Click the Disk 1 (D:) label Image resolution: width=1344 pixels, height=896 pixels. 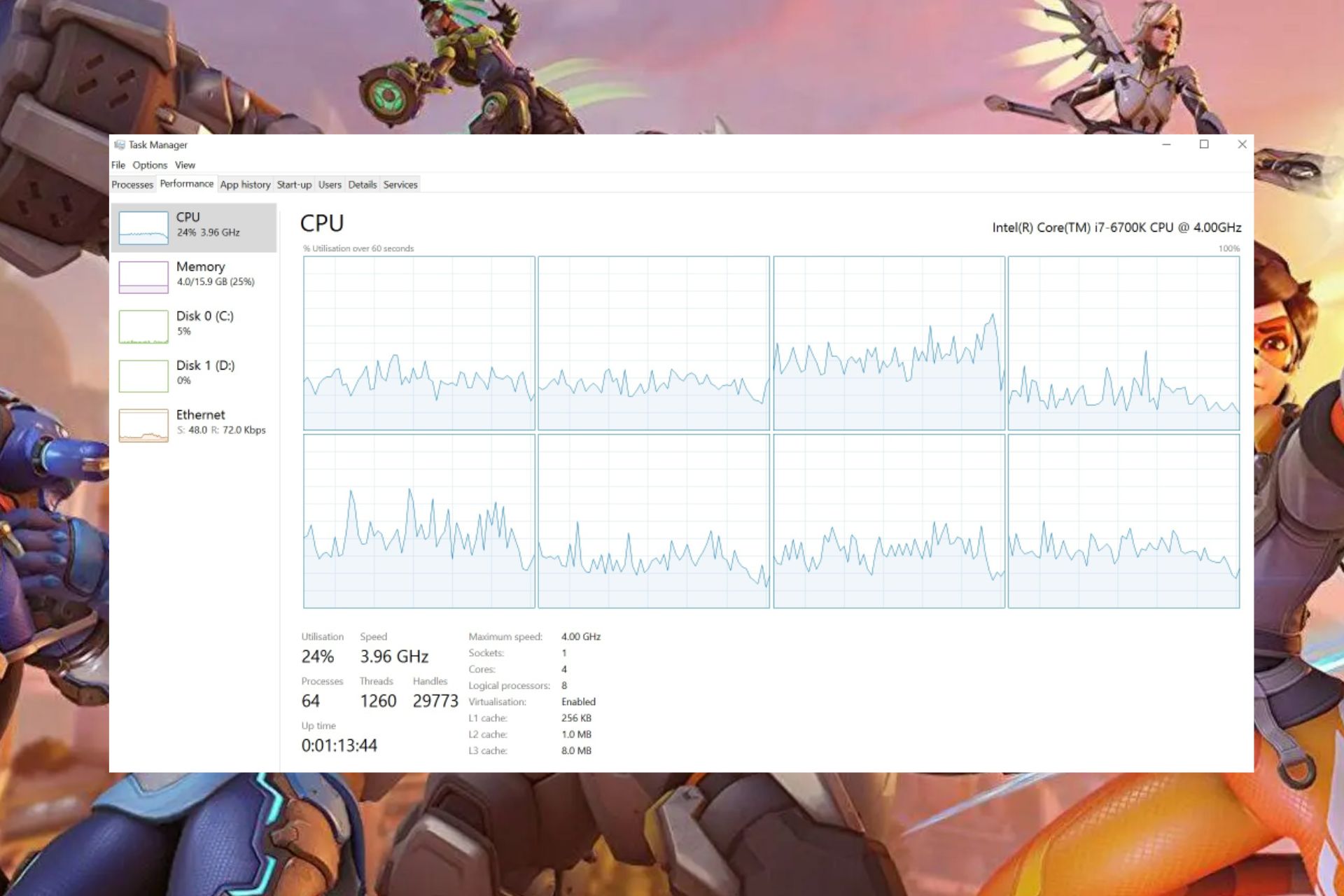pyautogui.click(x=205, y=365)
